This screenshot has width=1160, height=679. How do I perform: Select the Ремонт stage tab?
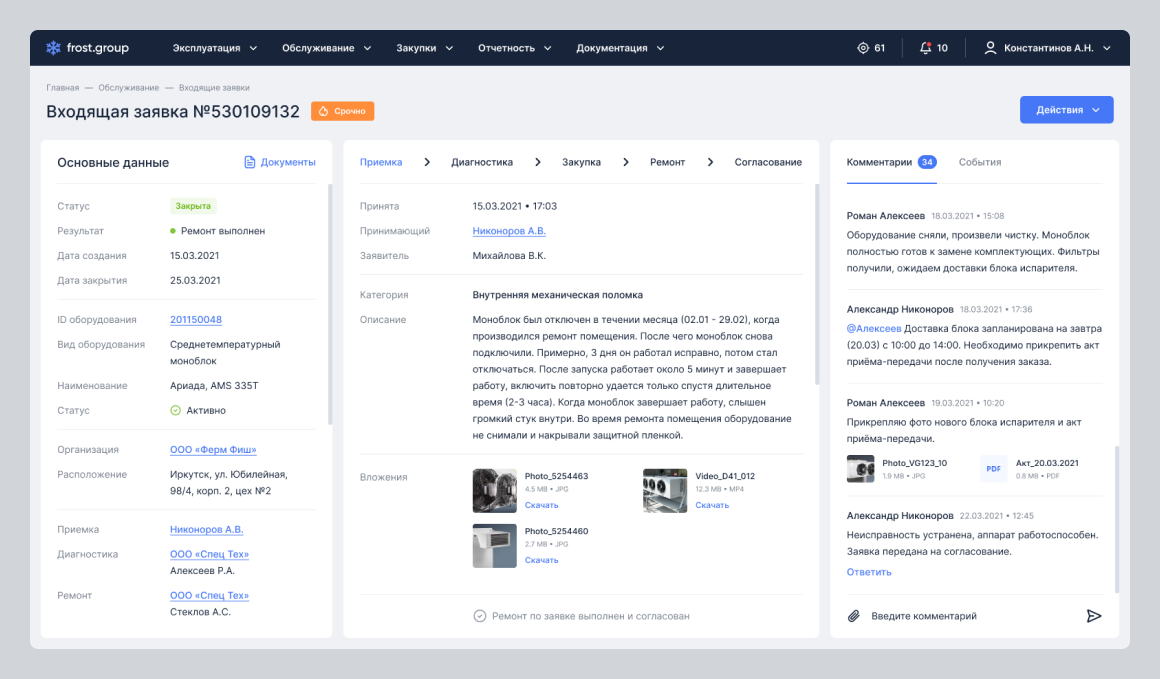tap(667, 162)
